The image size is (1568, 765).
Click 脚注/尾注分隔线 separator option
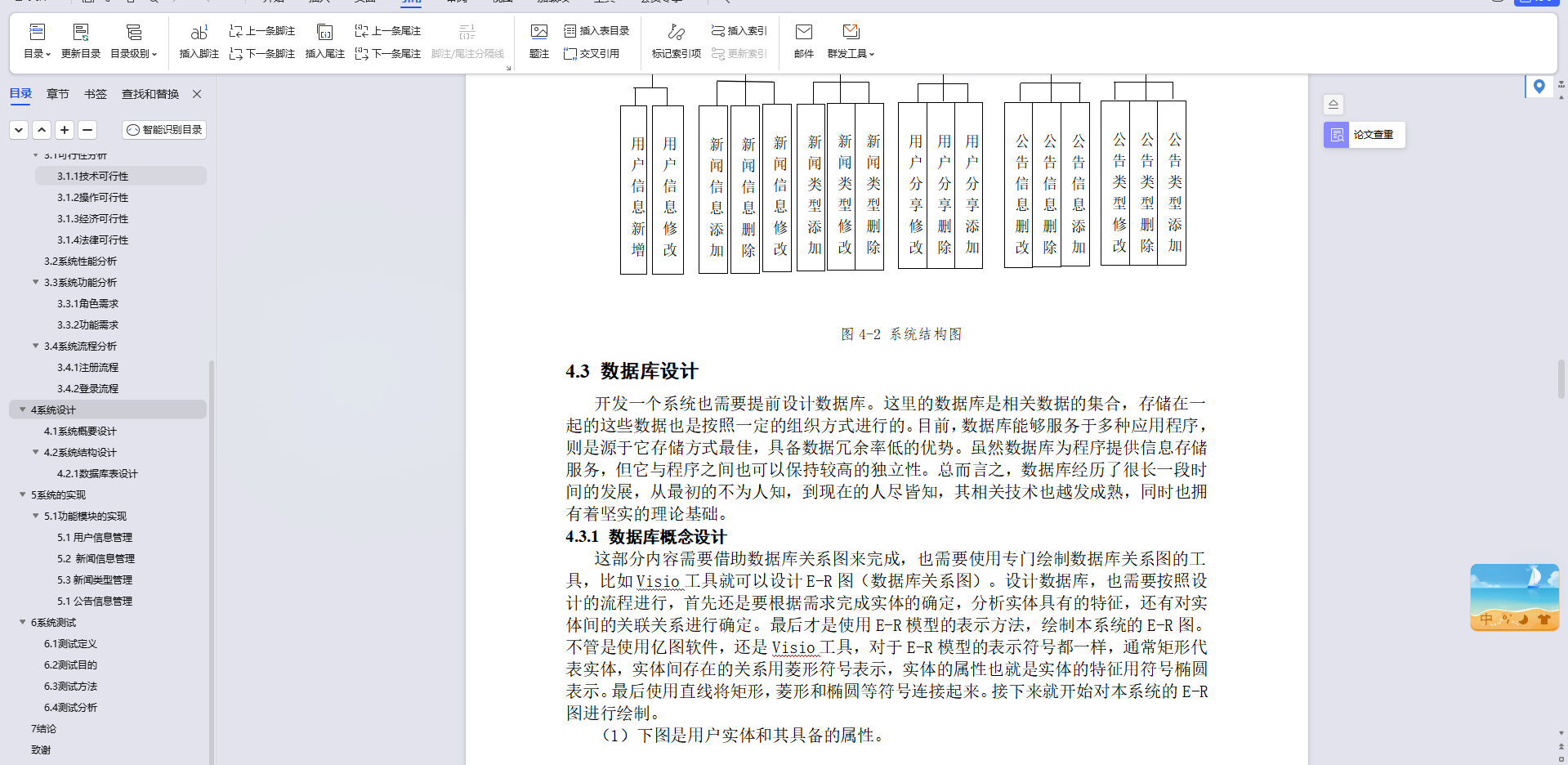pyautogui.click(x=467, y=41)
